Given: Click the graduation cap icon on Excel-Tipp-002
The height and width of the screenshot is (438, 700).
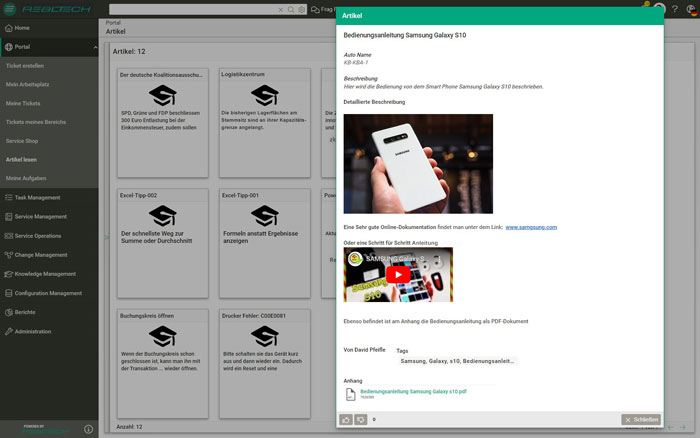Looking at the screenshot, I should click(163, 216).
